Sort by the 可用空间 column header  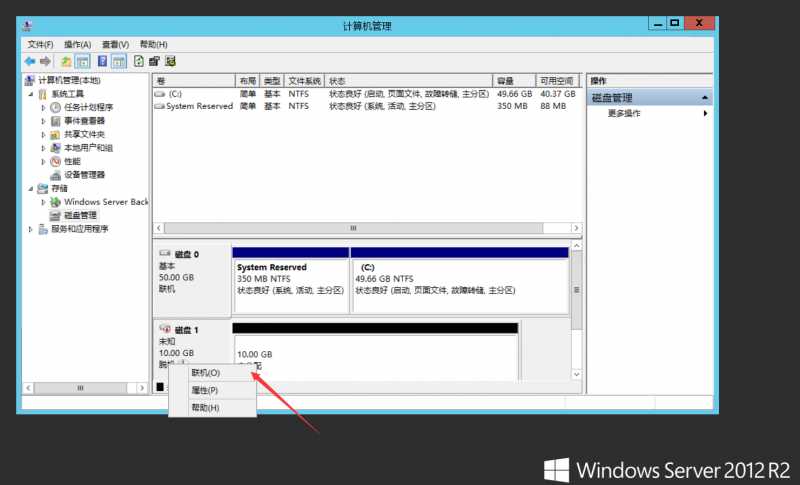tap(558, 81)
